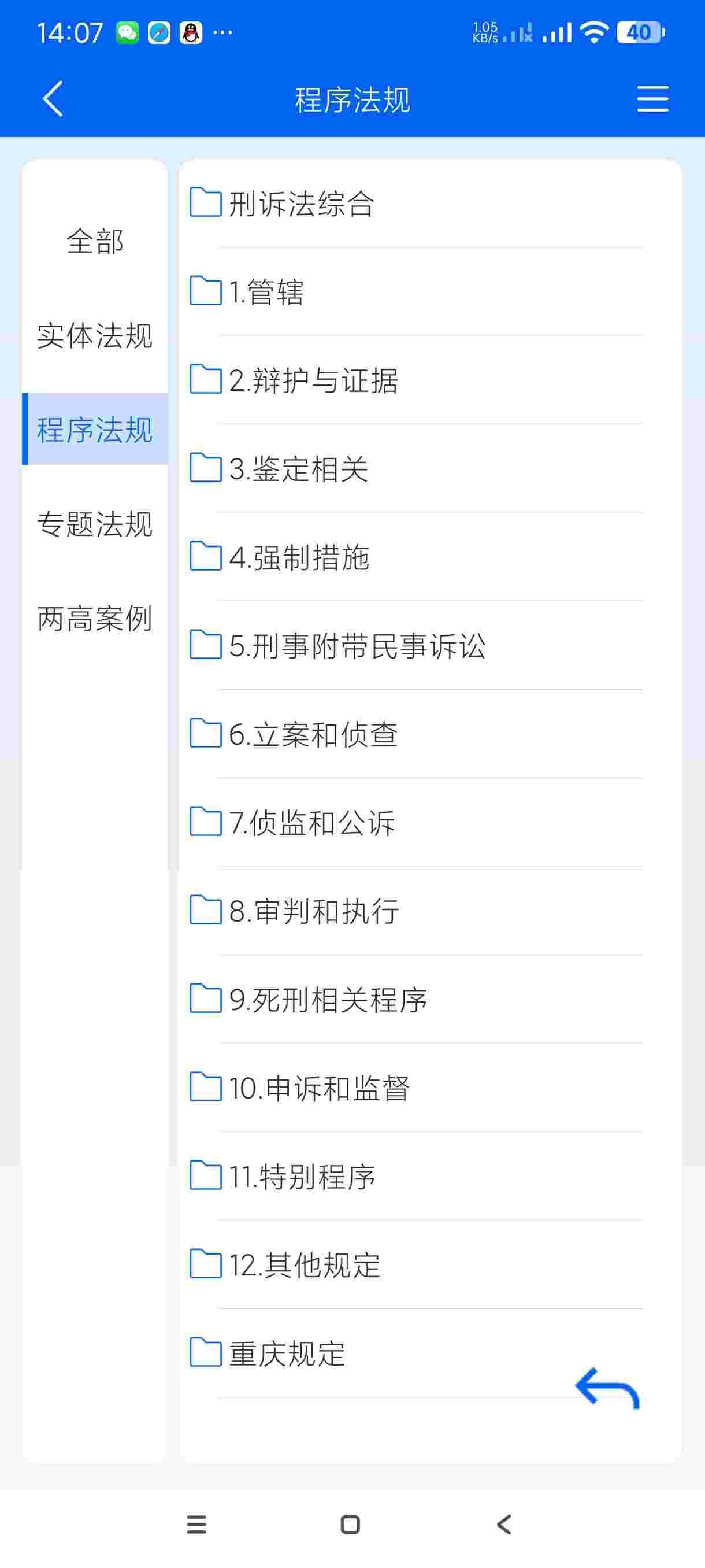Screen dimensions: 705x1568
Task: Click the folder icon beside 刑诉法综合
Action: pos(205,203)
